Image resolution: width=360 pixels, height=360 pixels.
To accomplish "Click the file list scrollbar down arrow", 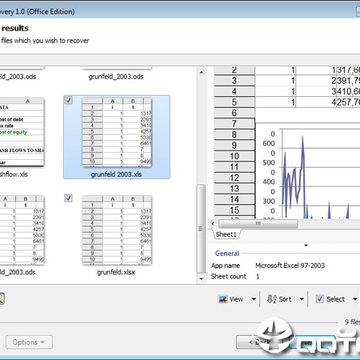I will pos(201,279).
